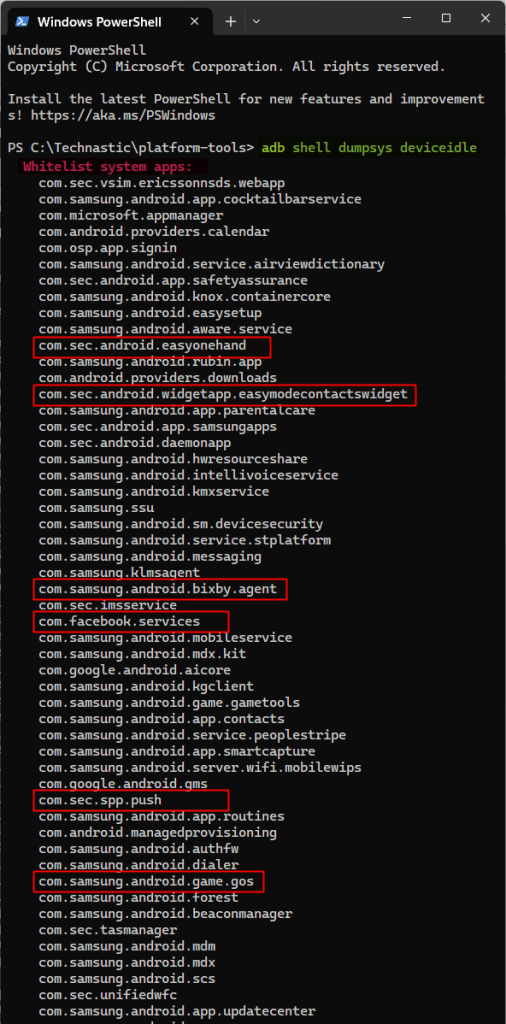Close the terminal window
The image size is (506, 1024).
coord(485,18)
